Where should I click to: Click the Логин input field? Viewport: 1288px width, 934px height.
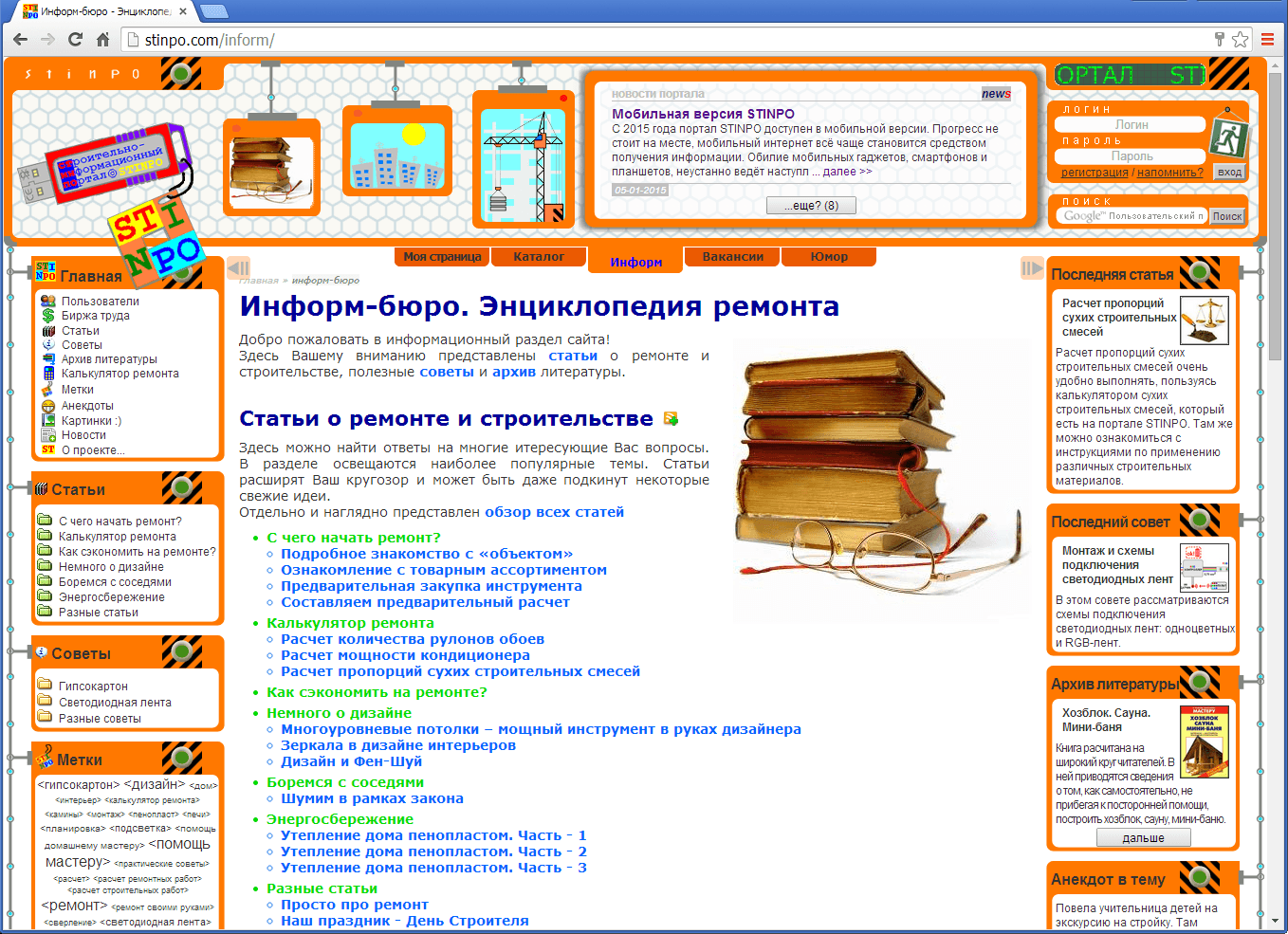(1132, 124)
